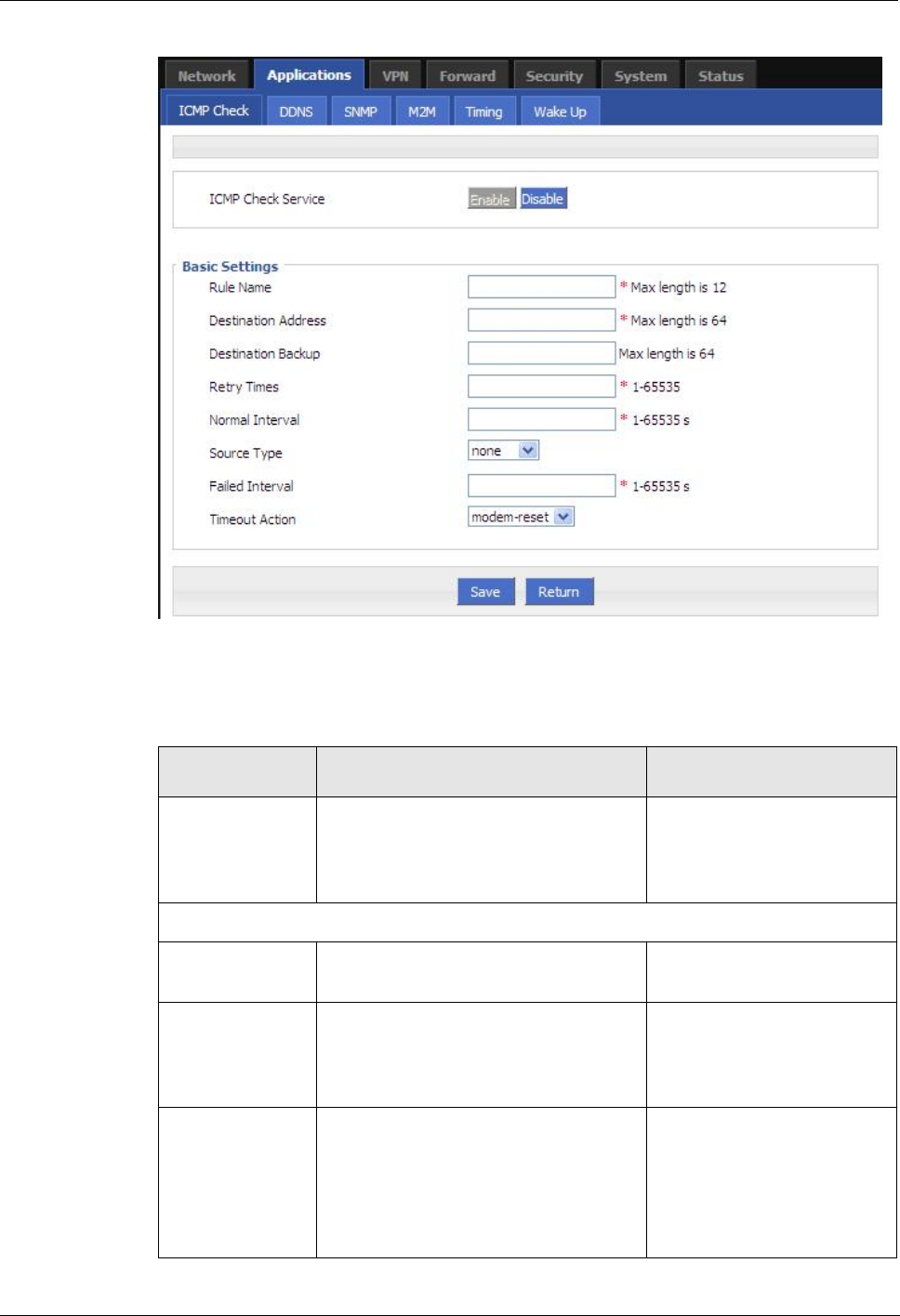The image size is (900, 1316).
Task: Click the Failed Interval label
Action: 251,486
